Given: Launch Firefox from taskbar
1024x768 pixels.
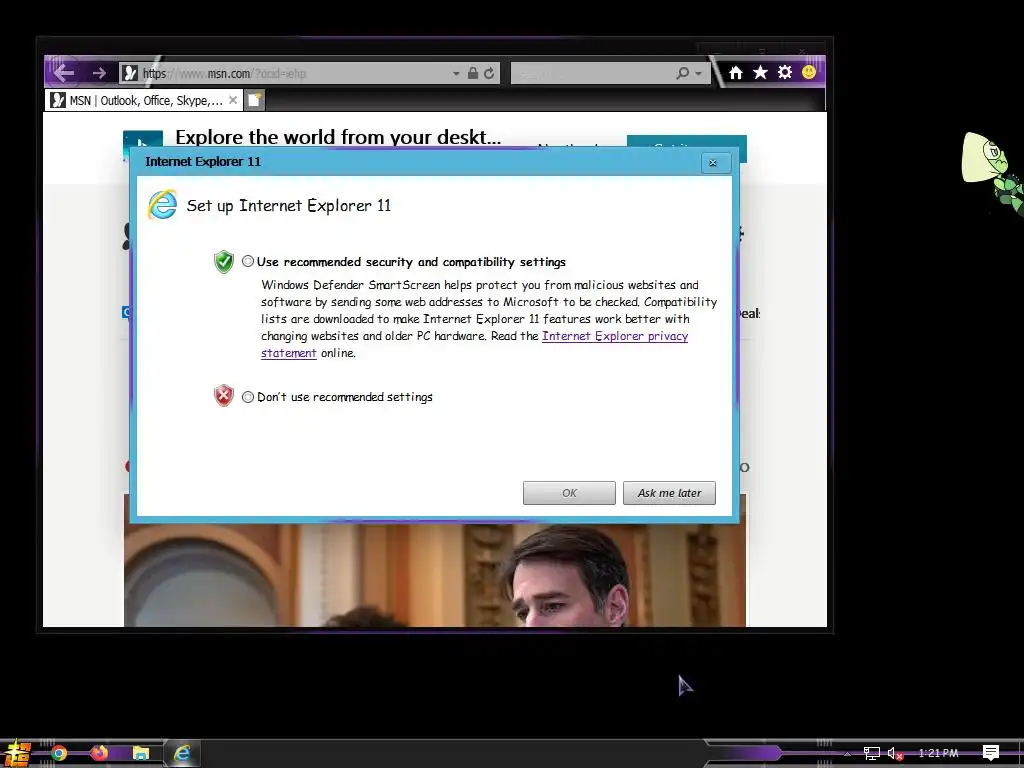Looking at the screenshot, I should pos(99,753).
